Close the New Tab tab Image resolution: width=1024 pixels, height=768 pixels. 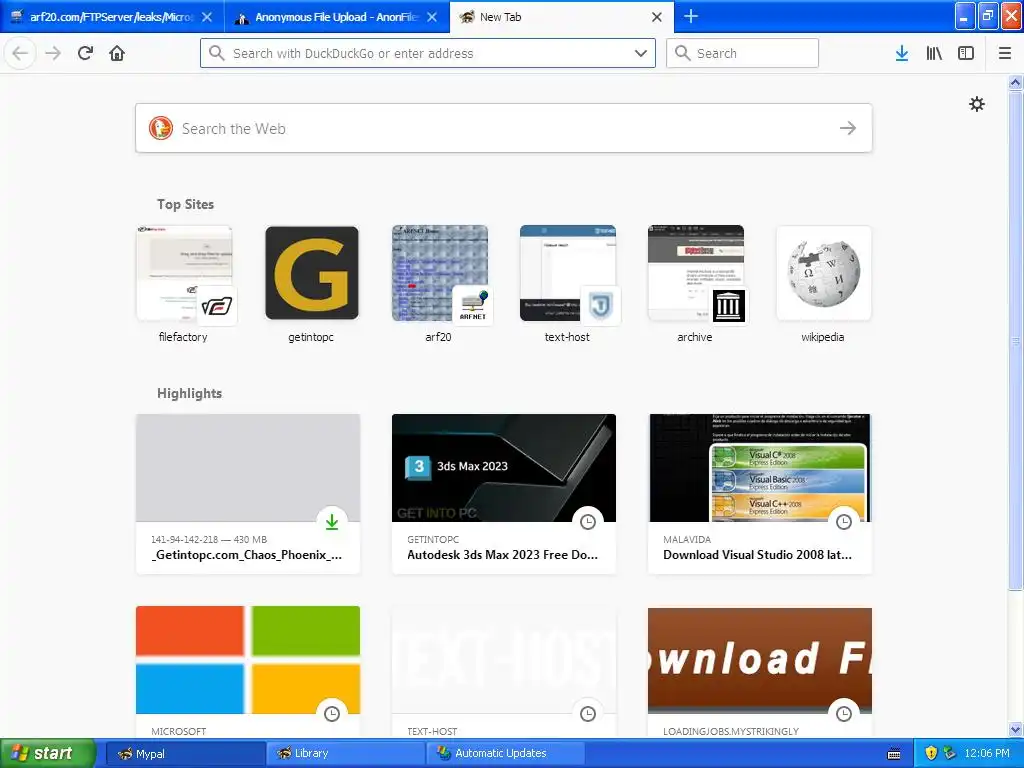pos(657,17)
